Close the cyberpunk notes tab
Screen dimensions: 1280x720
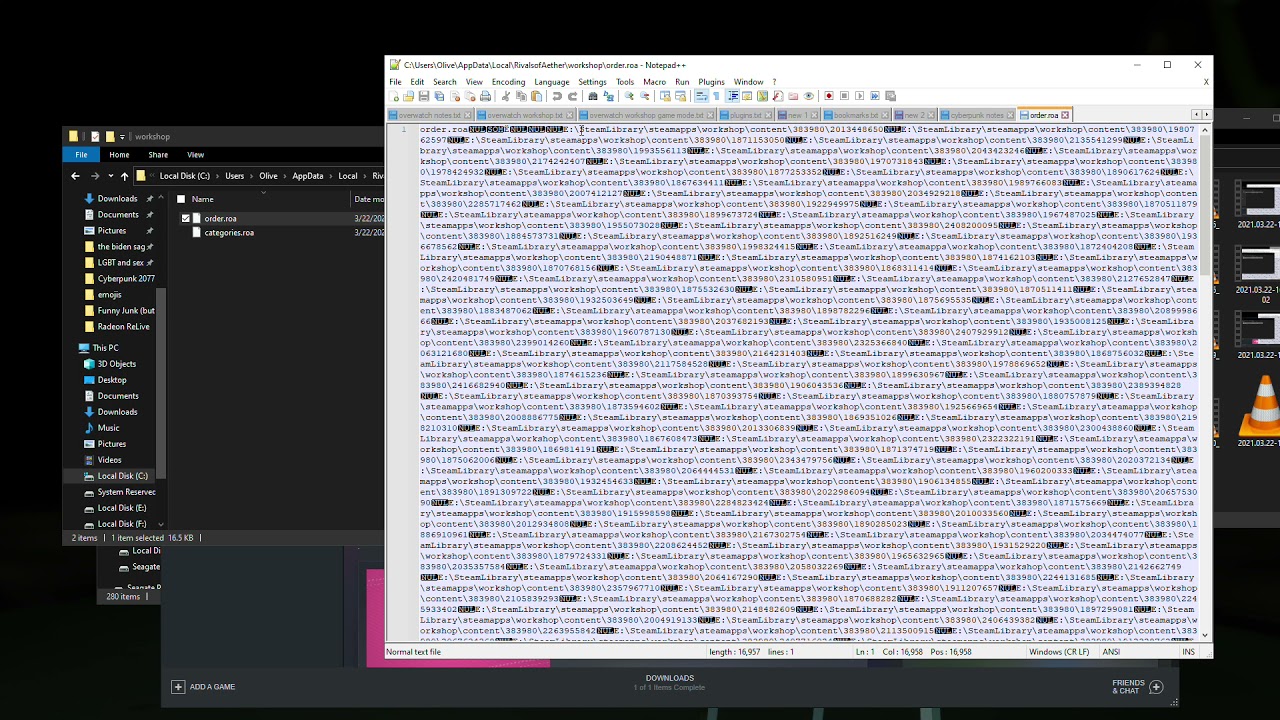(1010, 115)
